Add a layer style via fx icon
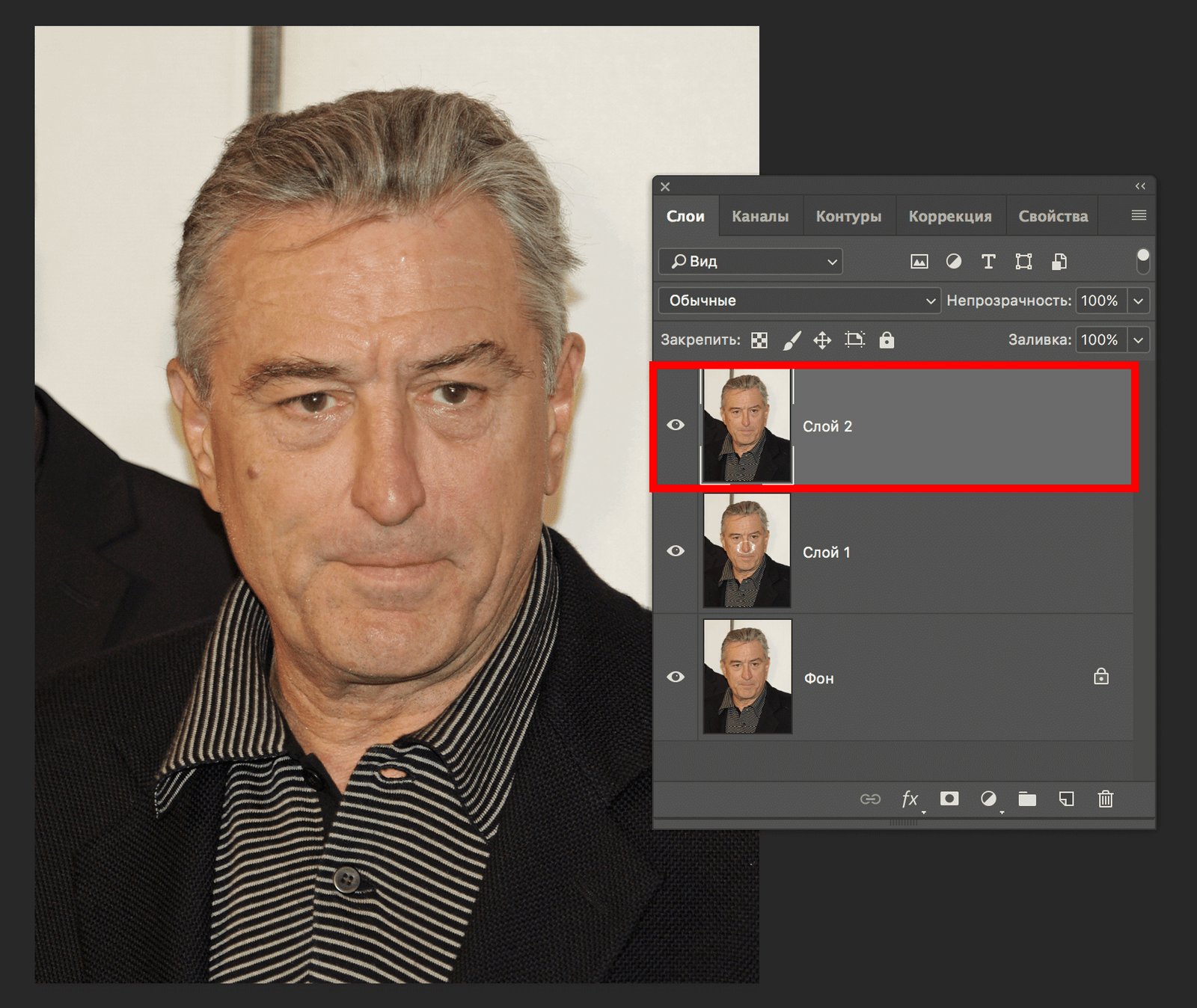This screenshot has width=1197, height=1008. 910,799
